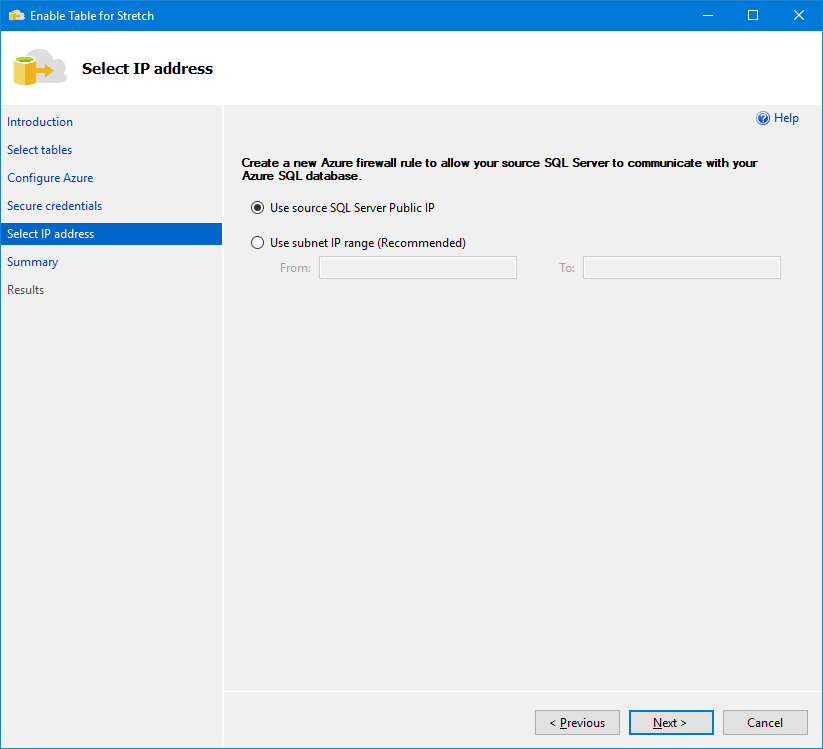Go to the Introduction page

(40, 122)
